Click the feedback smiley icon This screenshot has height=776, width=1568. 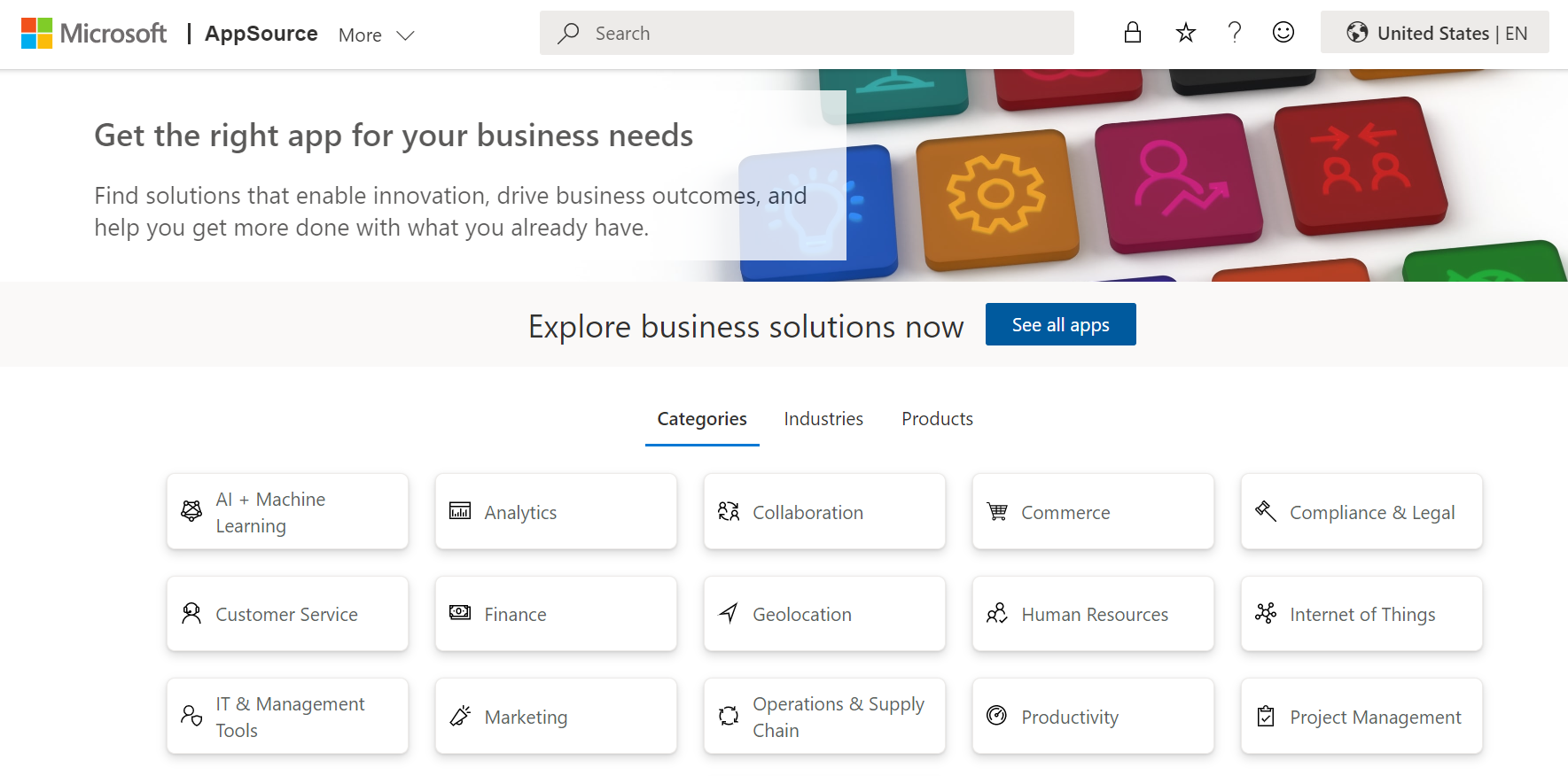(1283, 32)
